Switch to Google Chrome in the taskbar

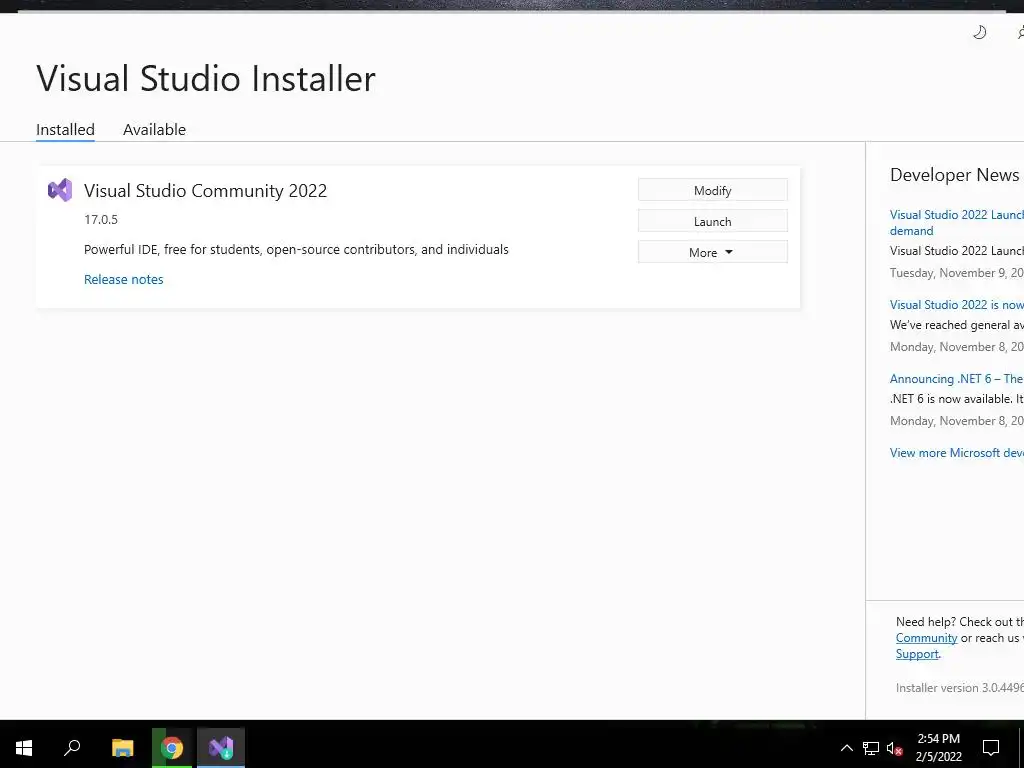pyautogui.click(x=172, y=747)
